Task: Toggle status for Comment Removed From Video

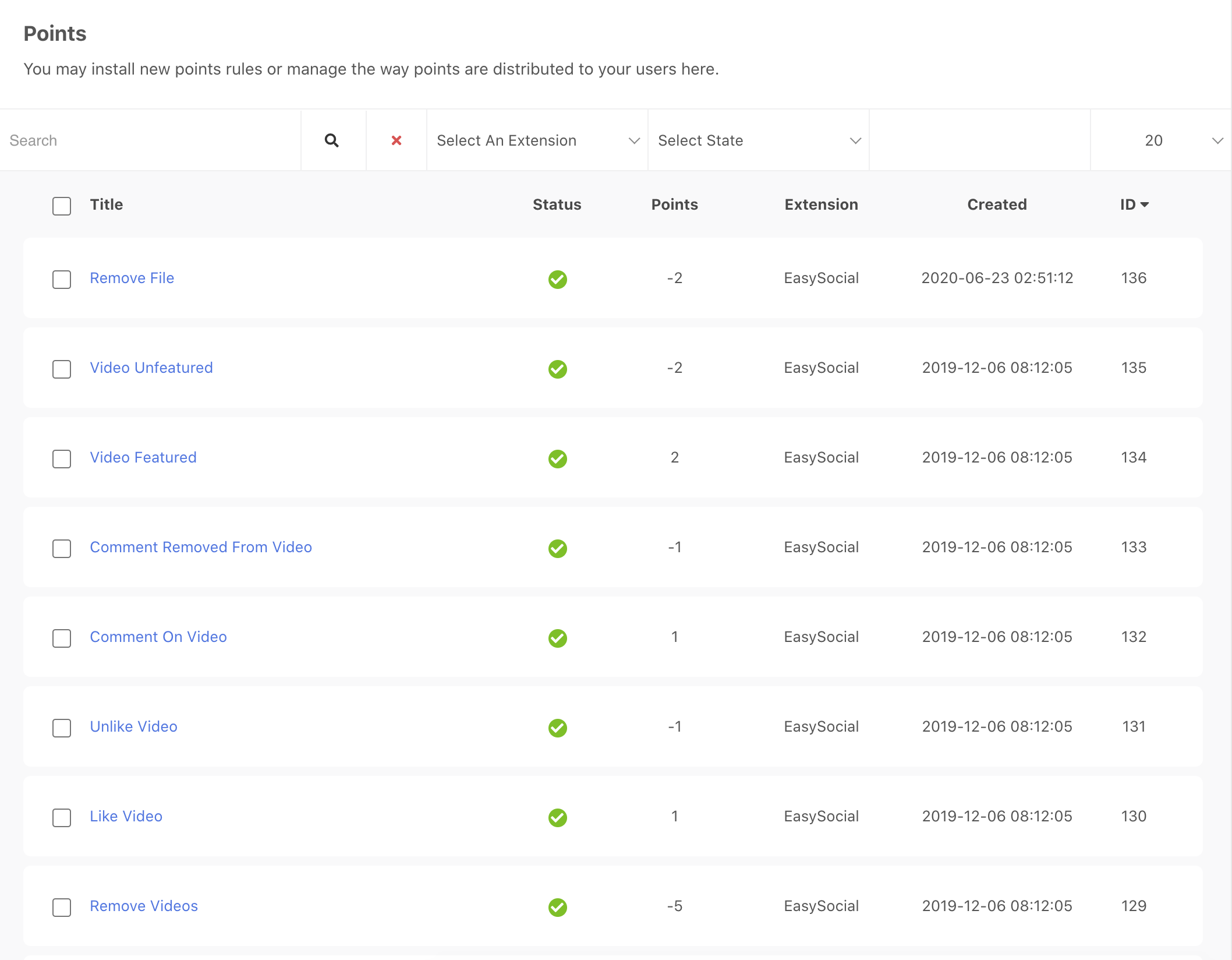Action: [558, 548]
